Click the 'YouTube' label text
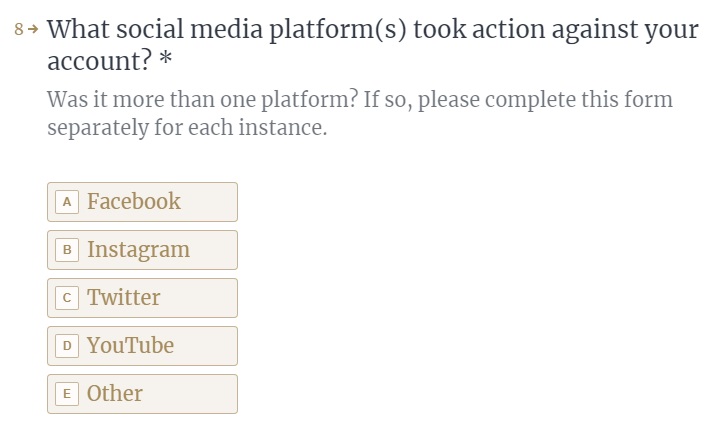The height and width of the screenshot is (440, 717). [x=130, y=345]
